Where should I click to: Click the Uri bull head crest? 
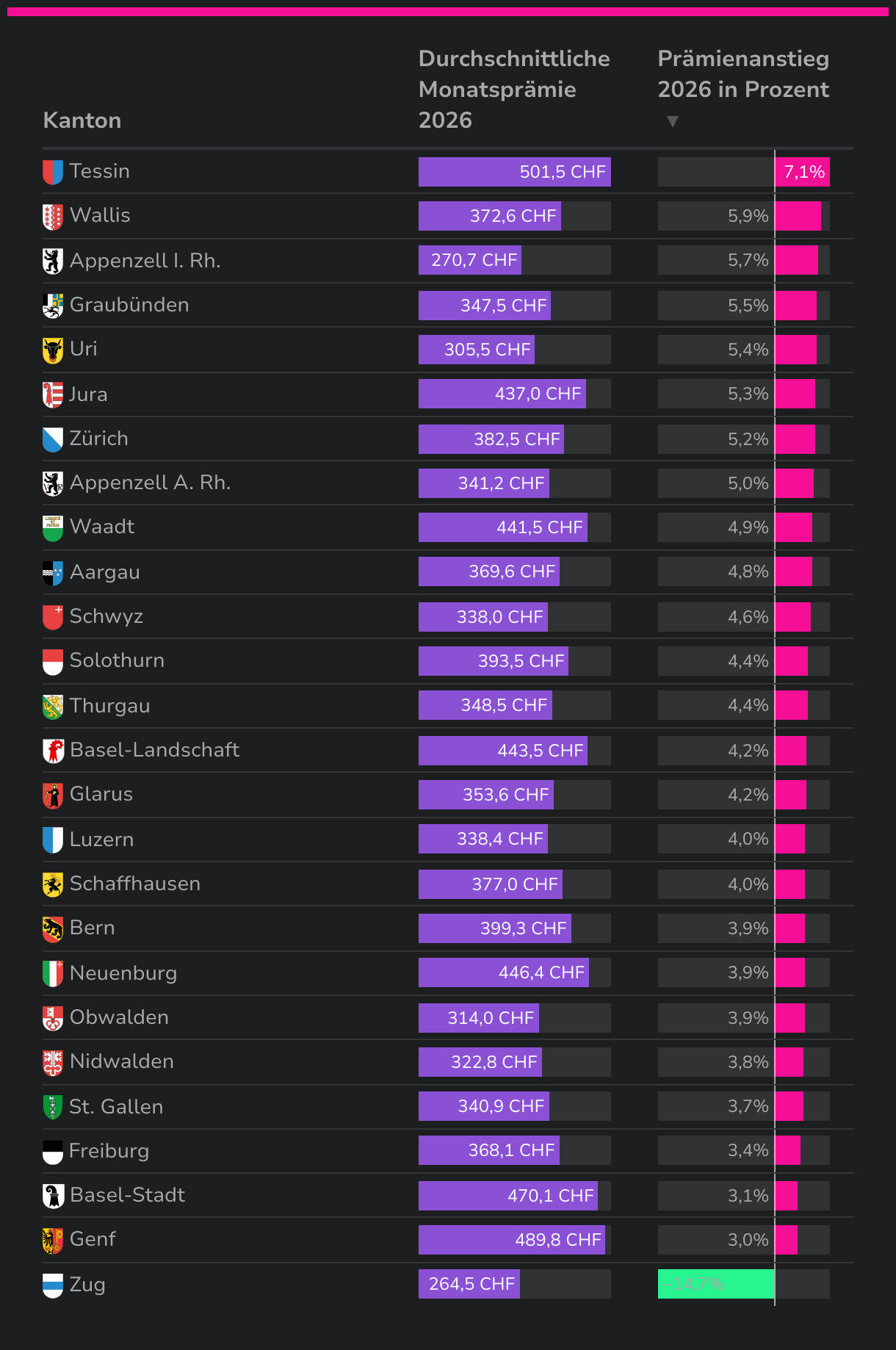coord(53,350)
